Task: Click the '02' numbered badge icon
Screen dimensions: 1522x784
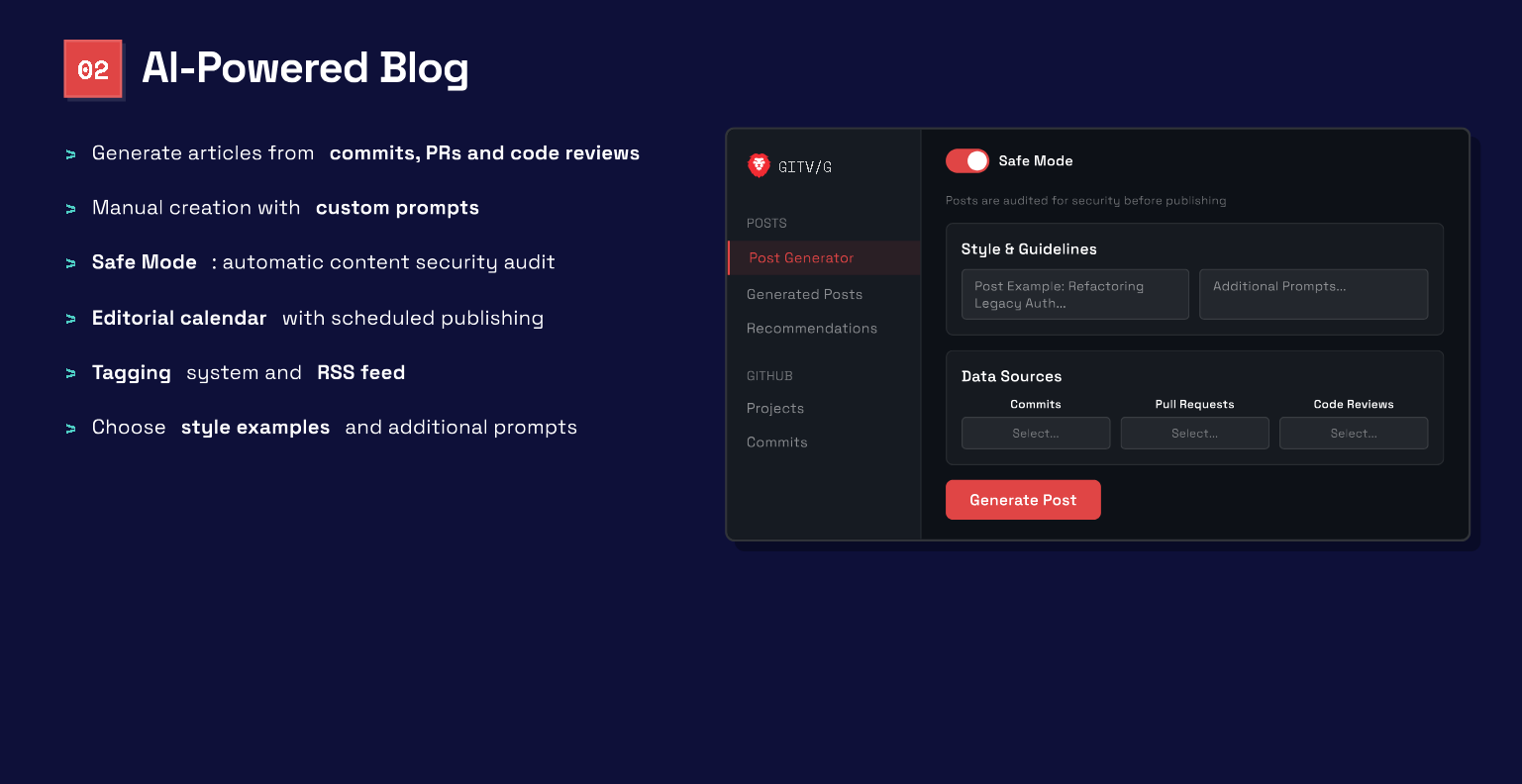Action: [x=93, y=69]
